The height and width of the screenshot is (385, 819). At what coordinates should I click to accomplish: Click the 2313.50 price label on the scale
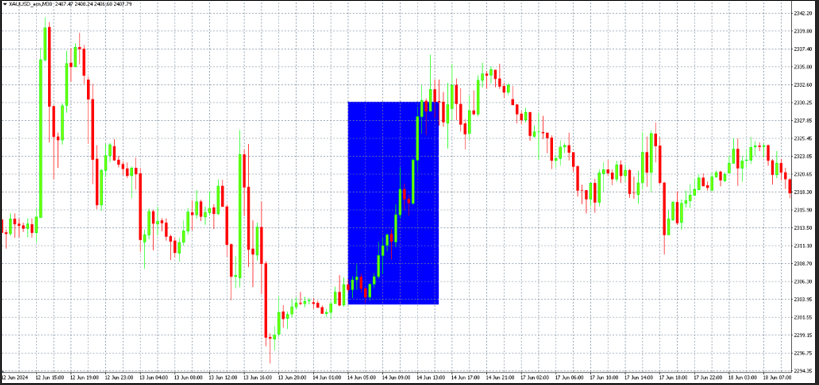click(x=803, y=228)
